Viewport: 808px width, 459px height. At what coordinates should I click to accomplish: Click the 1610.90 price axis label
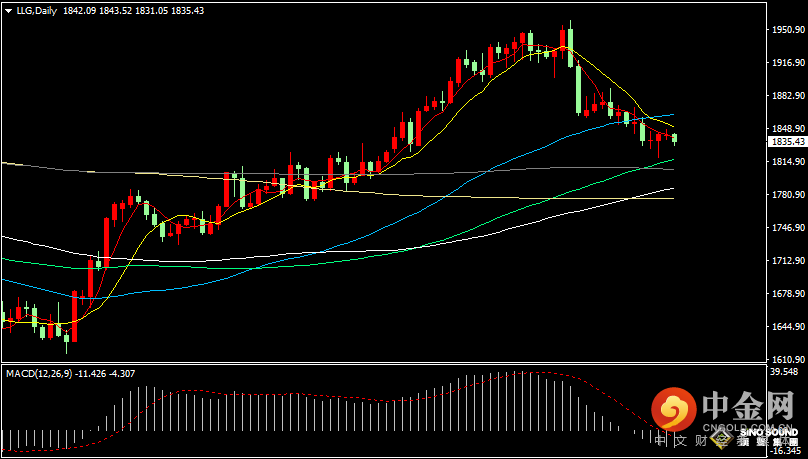788,359
